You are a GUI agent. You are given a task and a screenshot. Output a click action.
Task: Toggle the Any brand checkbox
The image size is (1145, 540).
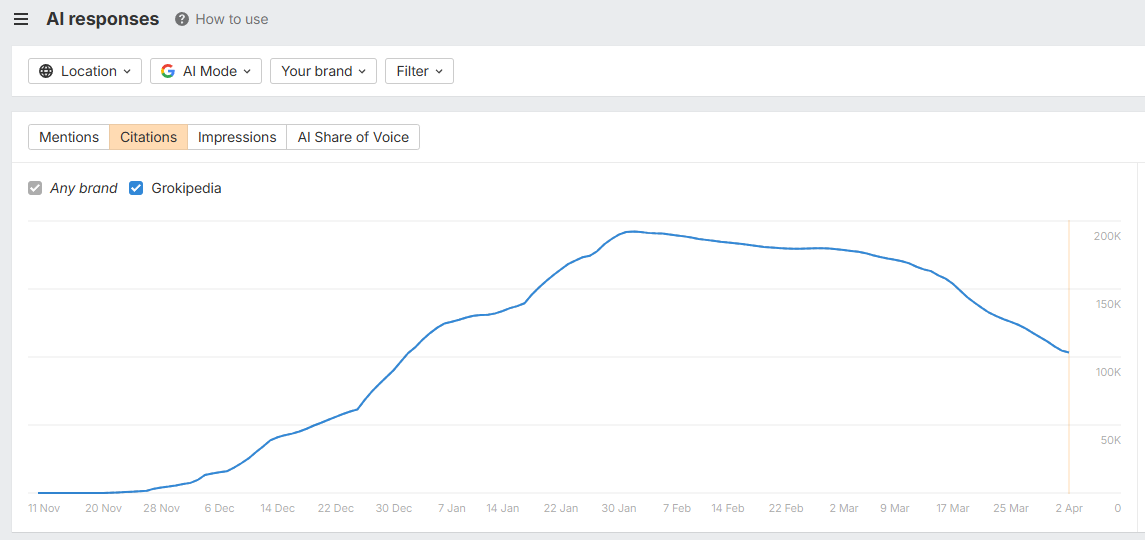click(x=36, y=188)
